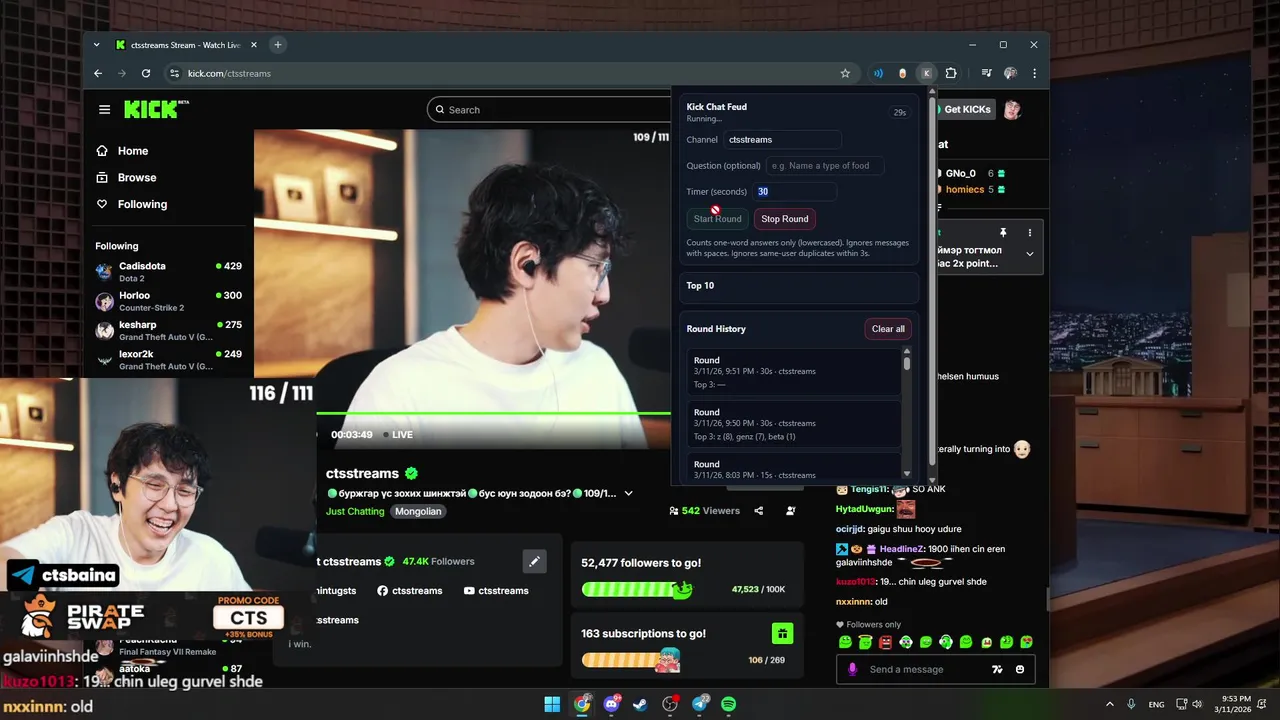Open new browser tab

278,45
